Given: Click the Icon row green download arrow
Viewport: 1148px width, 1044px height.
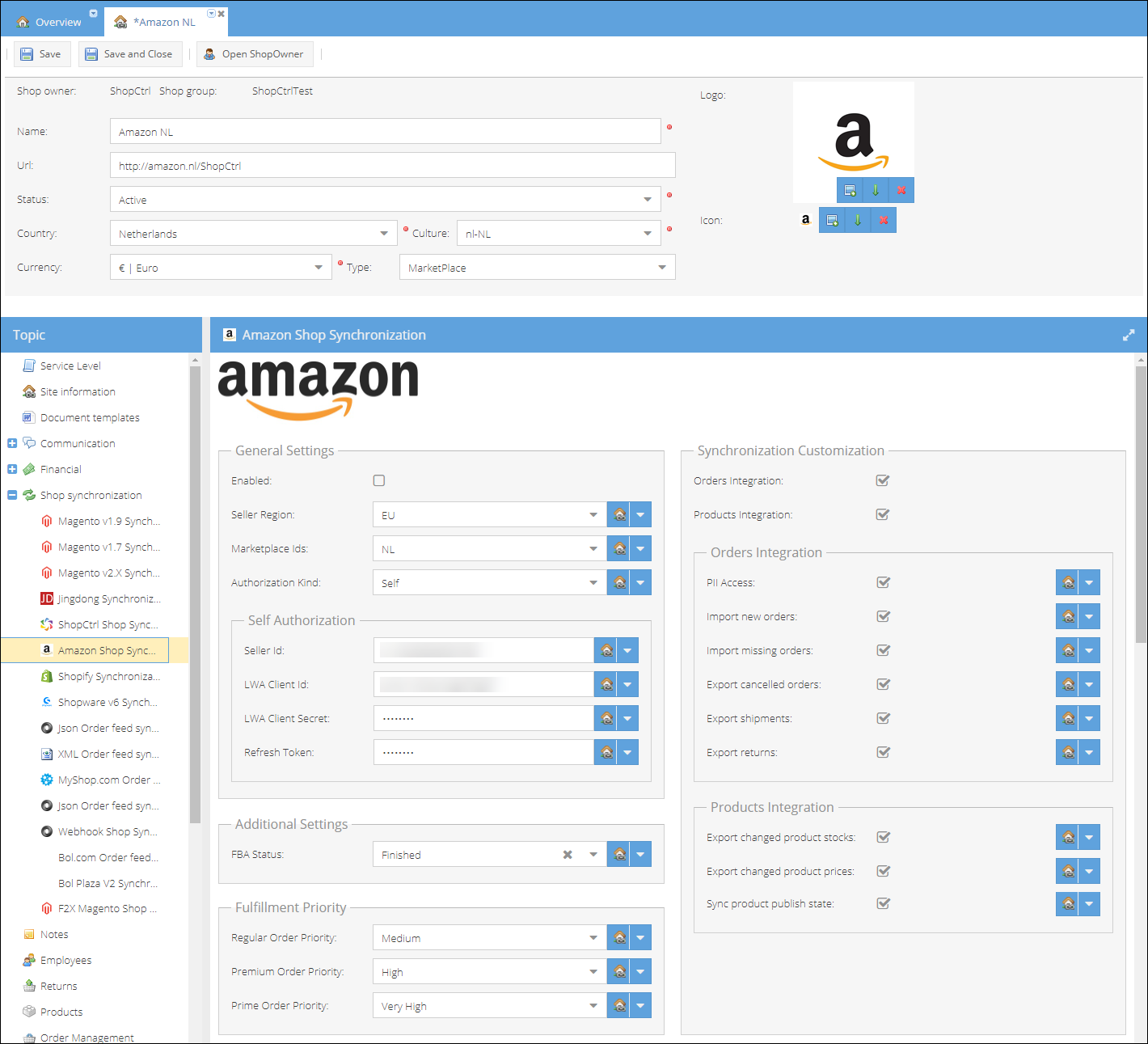Looking at the screenshot, I should click(x=858, y=220).
